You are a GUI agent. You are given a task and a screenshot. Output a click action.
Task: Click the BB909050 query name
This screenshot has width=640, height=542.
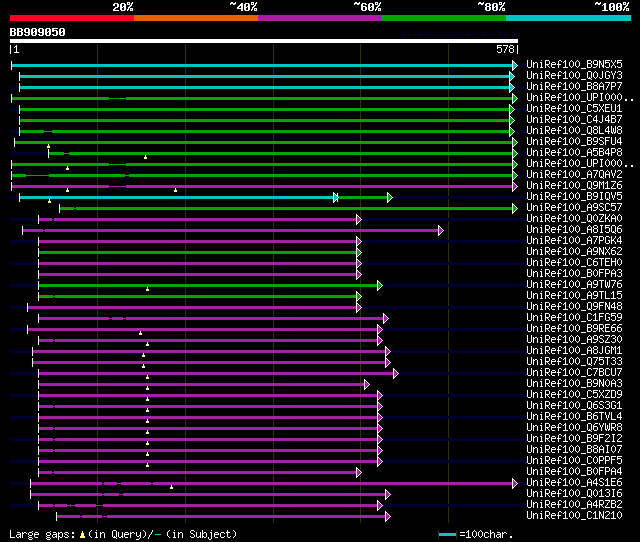tap(37, 33)
